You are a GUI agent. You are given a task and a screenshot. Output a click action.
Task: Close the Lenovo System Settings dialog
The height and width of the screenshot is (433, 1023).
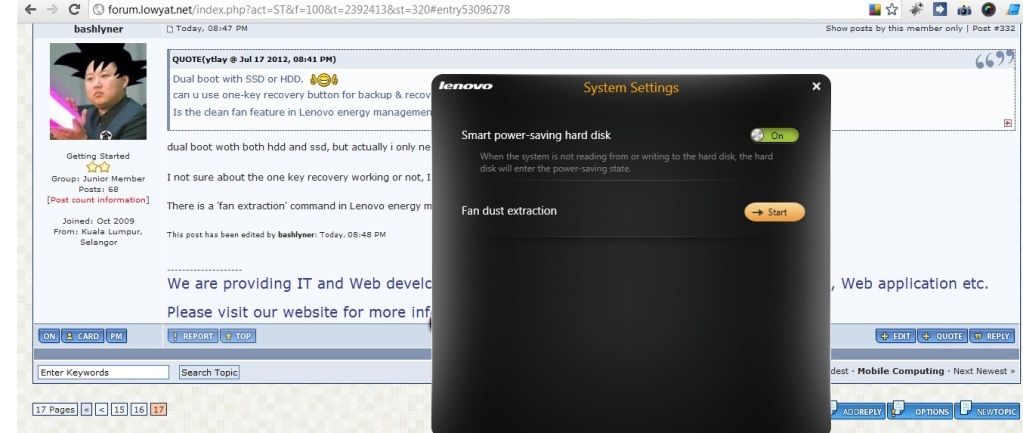tap(816, 86)
